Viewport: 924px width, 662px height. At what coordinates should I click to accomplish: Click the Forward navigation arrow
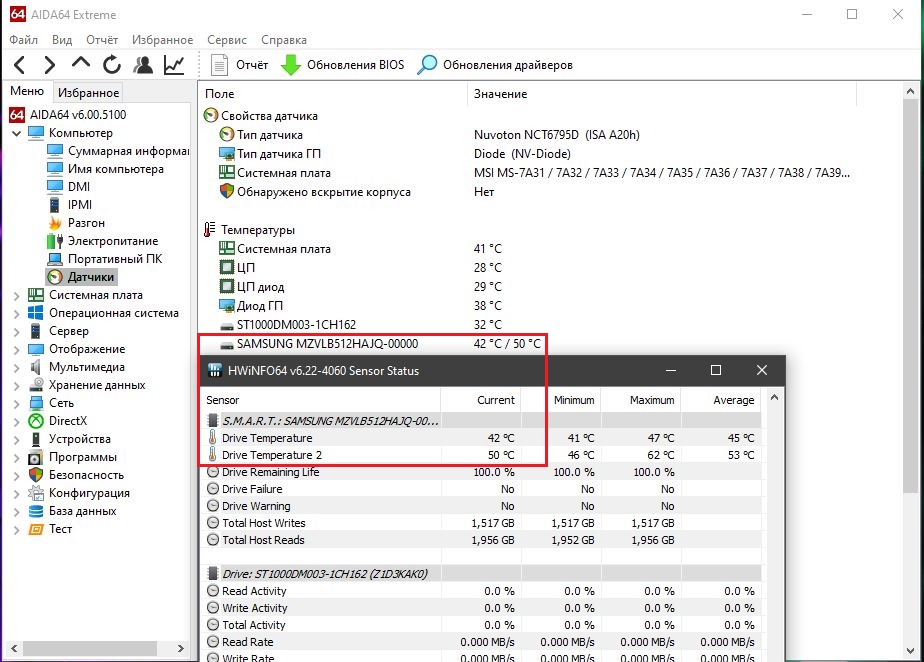tap(50, 65)
